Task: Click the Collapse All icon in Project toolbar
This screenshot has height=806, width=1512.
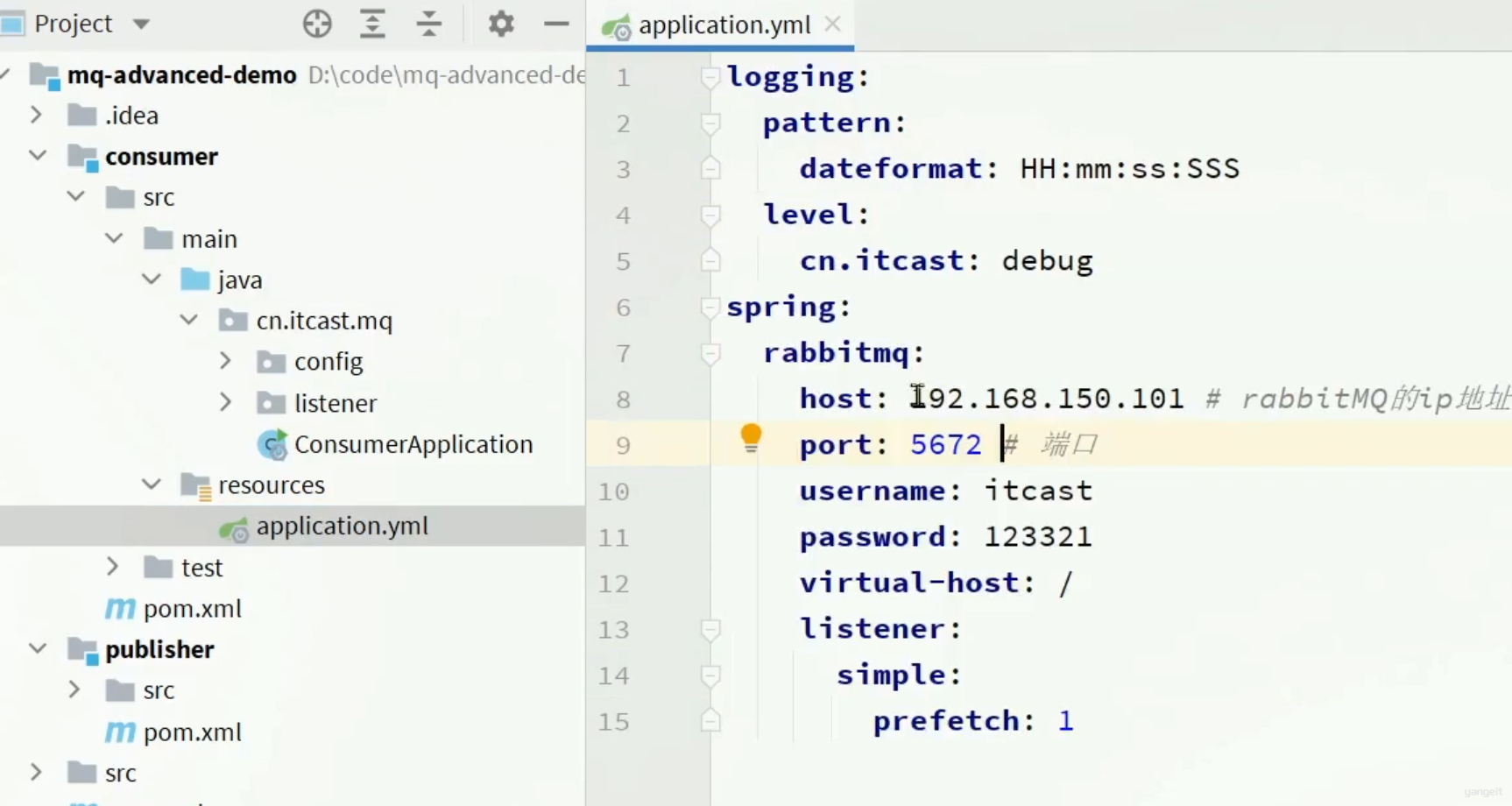Action: [429, 24]
